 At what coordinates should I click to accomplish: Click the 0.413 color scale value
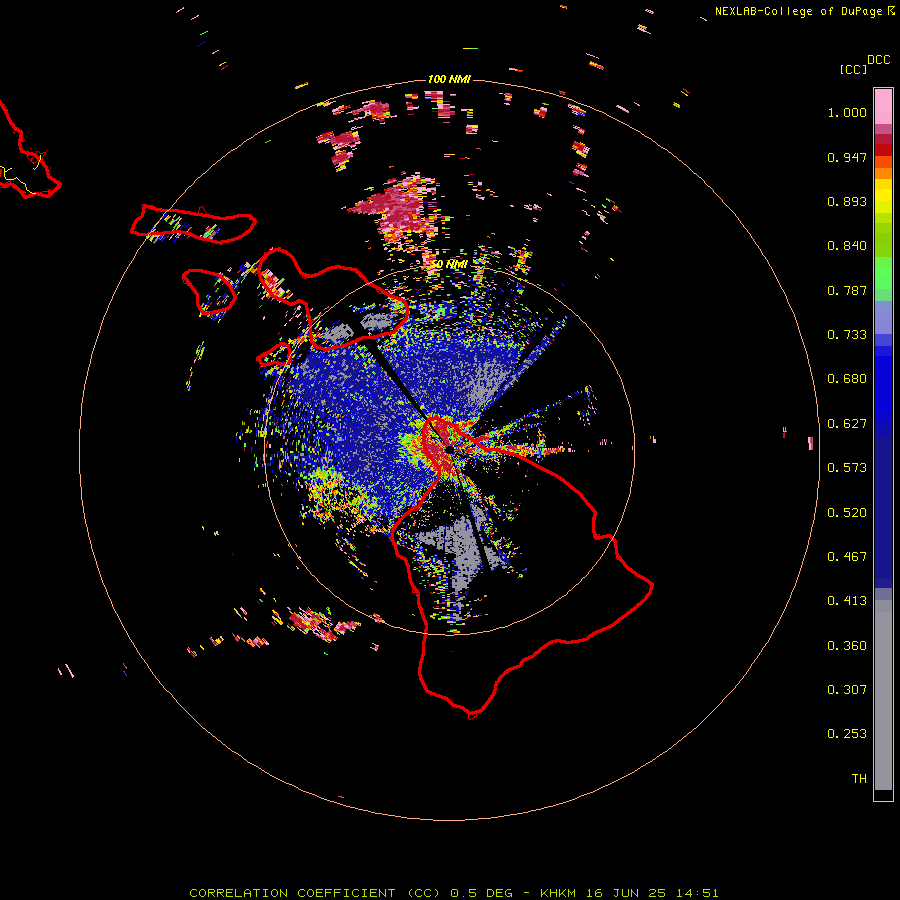(x=847, y=601)
